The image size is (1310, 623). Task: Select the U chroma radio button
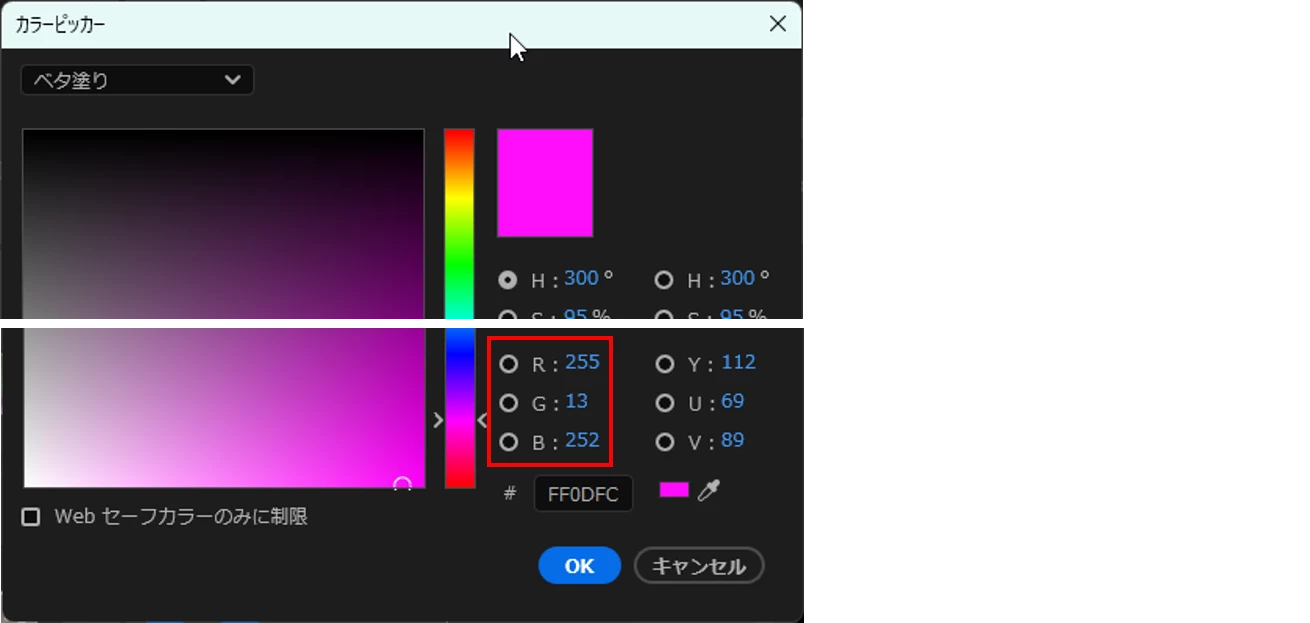(664, 403)
